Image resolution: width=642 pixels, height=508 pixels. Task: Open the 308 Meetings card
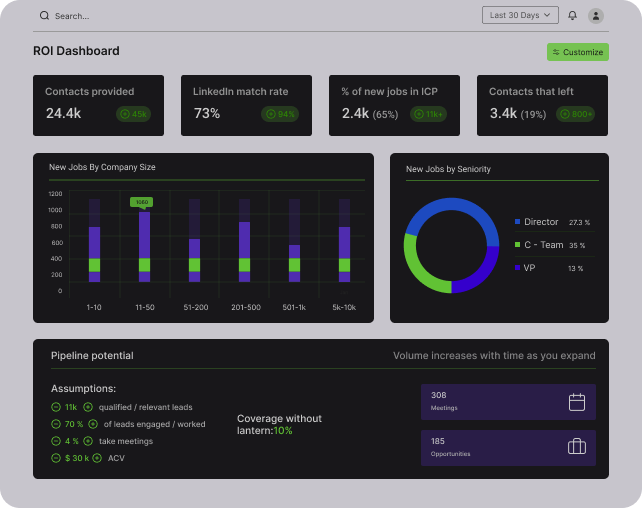[x=508, y=402]
